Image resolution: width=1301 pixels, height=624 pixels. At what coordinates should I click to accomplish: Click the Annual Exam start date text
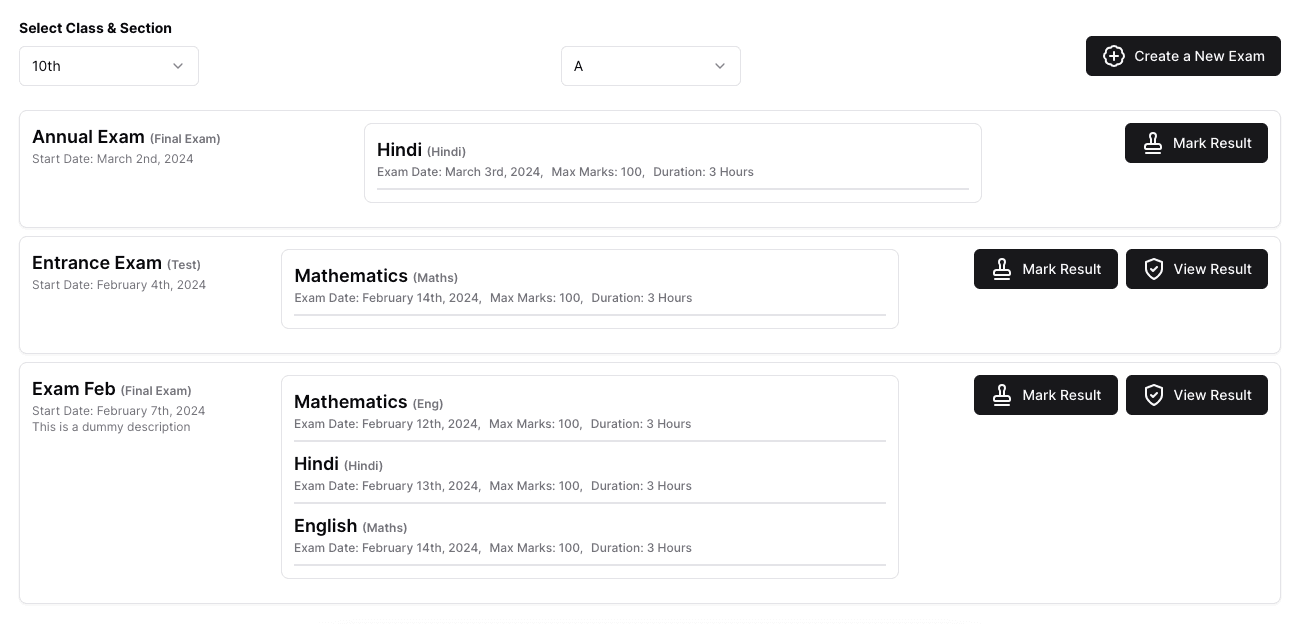[113, 159]
